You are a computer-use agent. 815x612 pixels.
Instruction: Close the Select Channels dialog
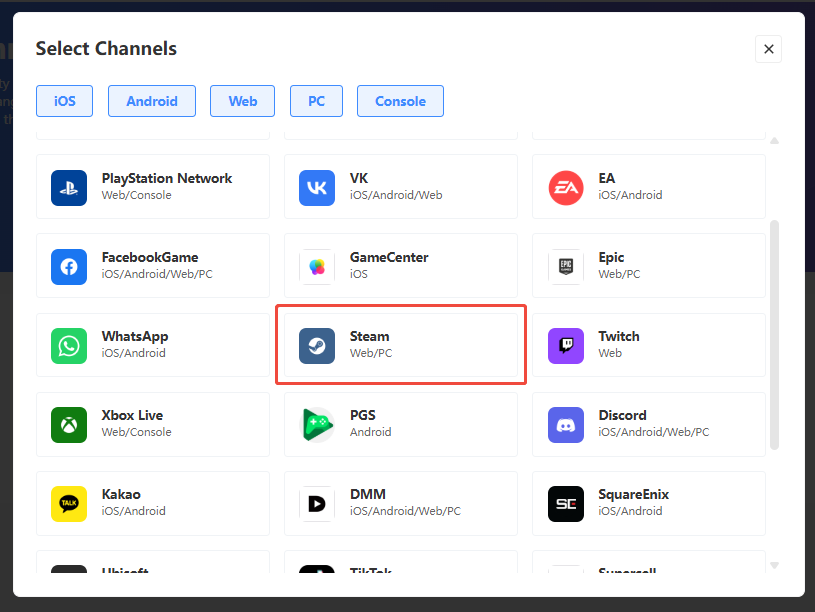[768, 49]
